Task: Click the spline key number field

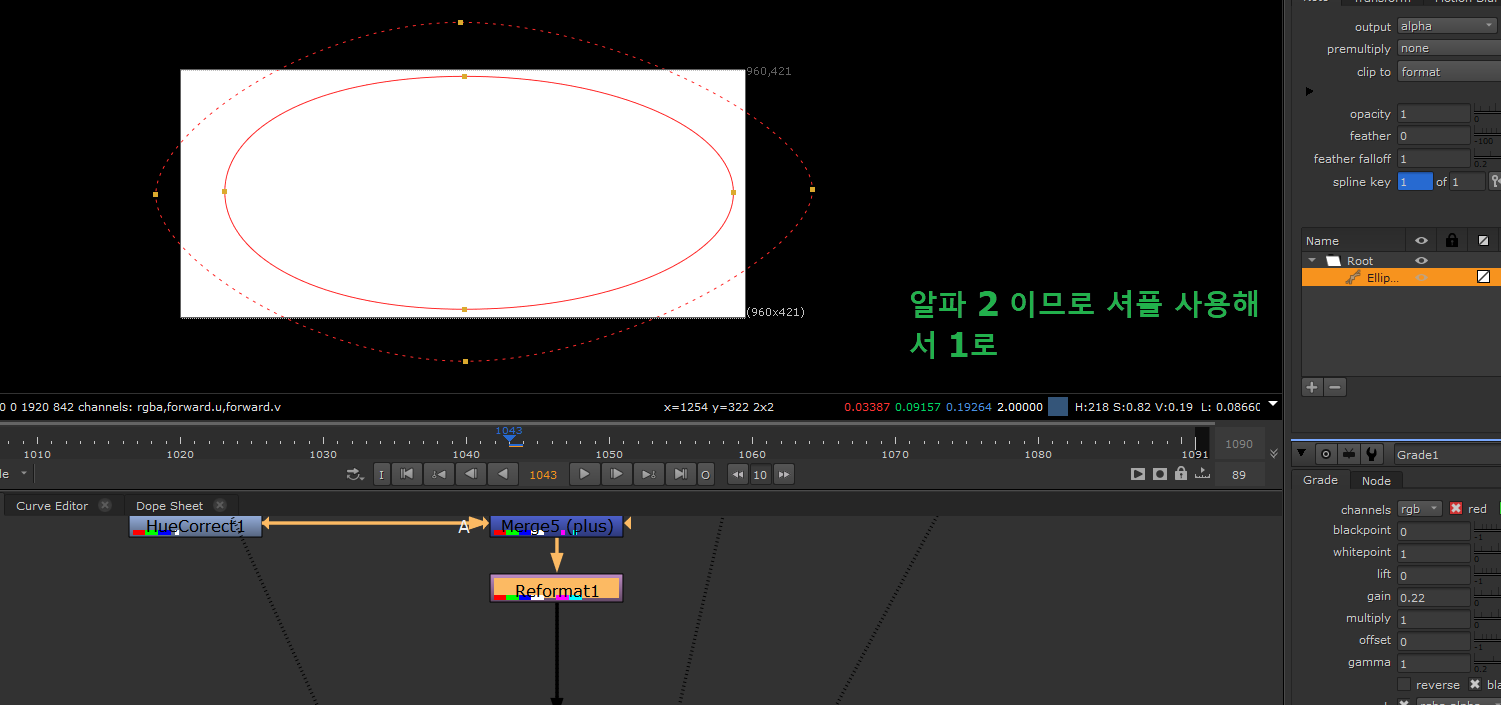Action: click(1415, 182)
